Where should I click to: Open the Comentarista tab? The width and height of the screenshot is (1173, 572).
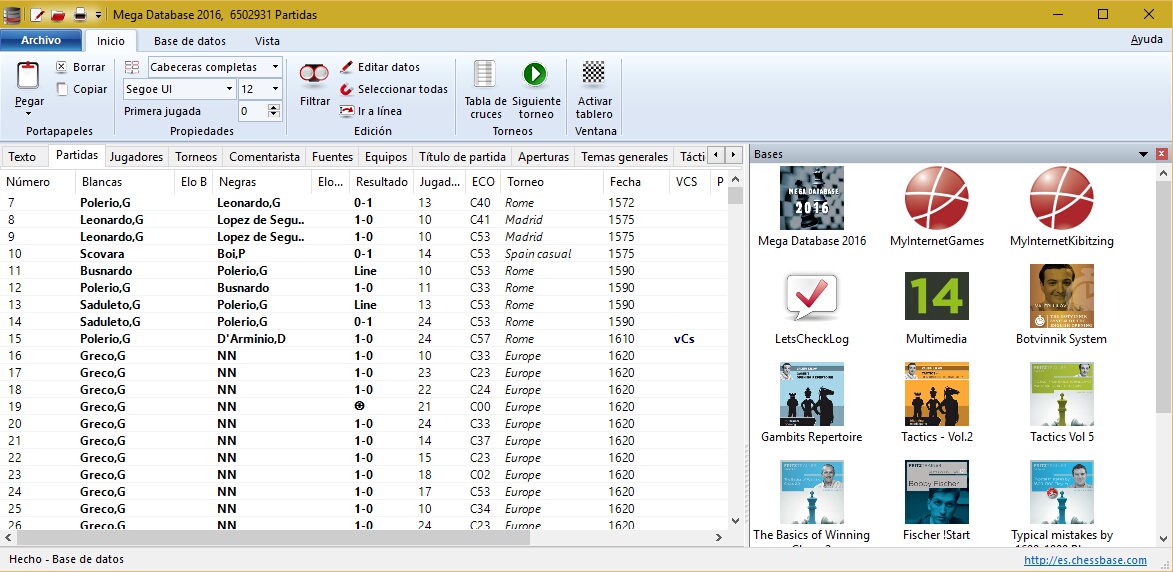[265, 157]
